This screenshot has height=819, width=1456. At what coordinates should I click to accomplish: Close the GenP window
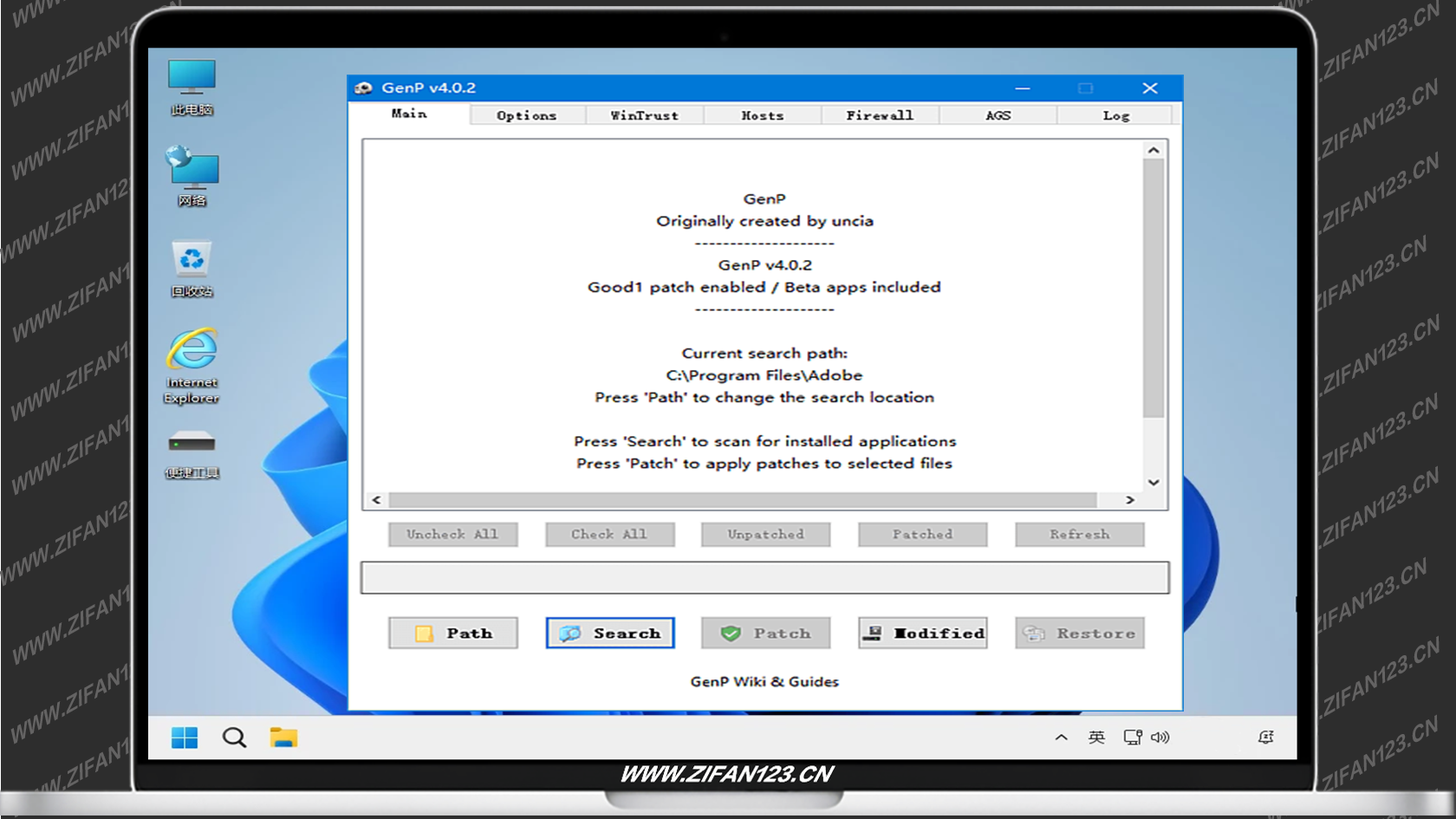[1150, 88]
